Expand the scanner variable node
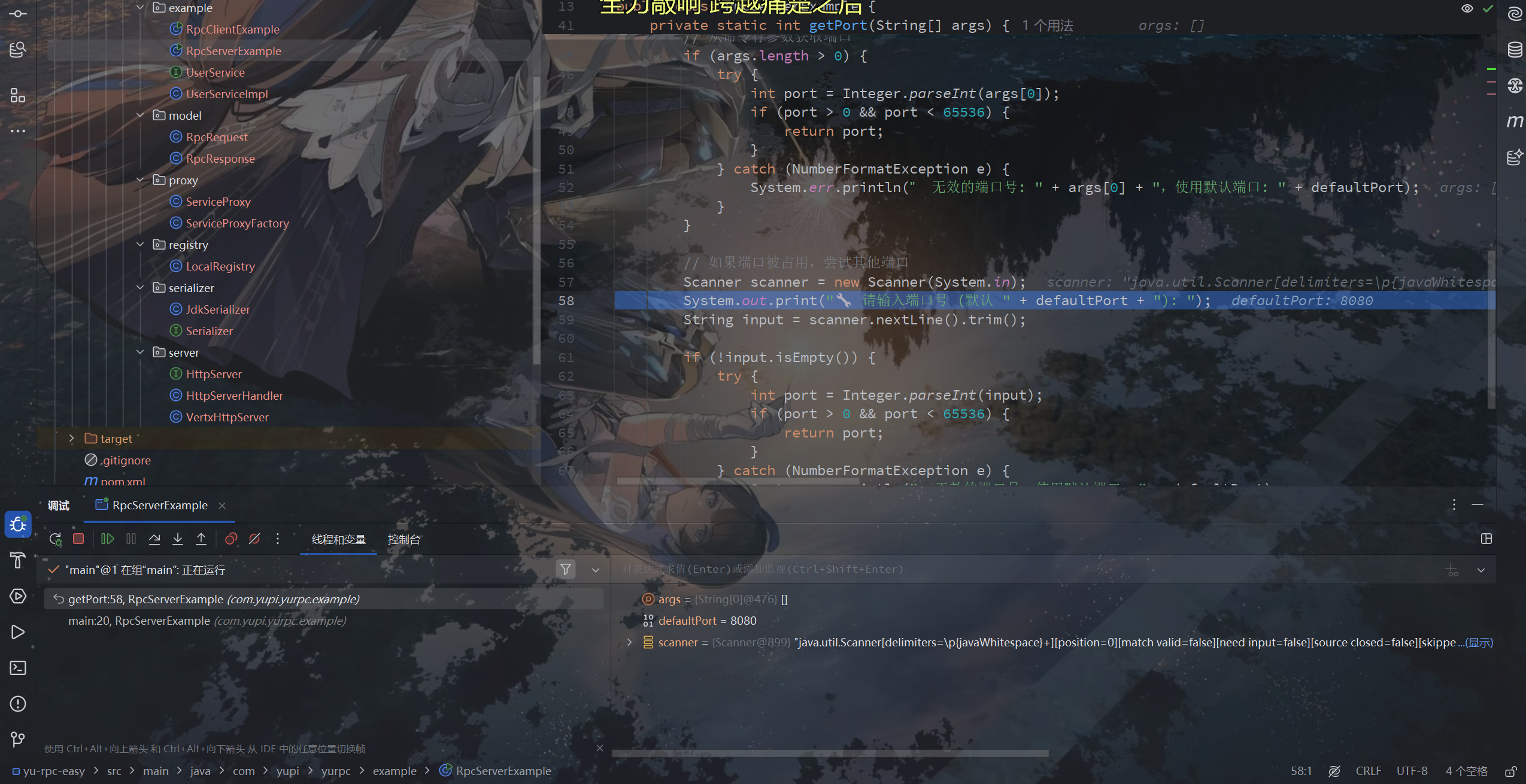 [x=629, y=642]
